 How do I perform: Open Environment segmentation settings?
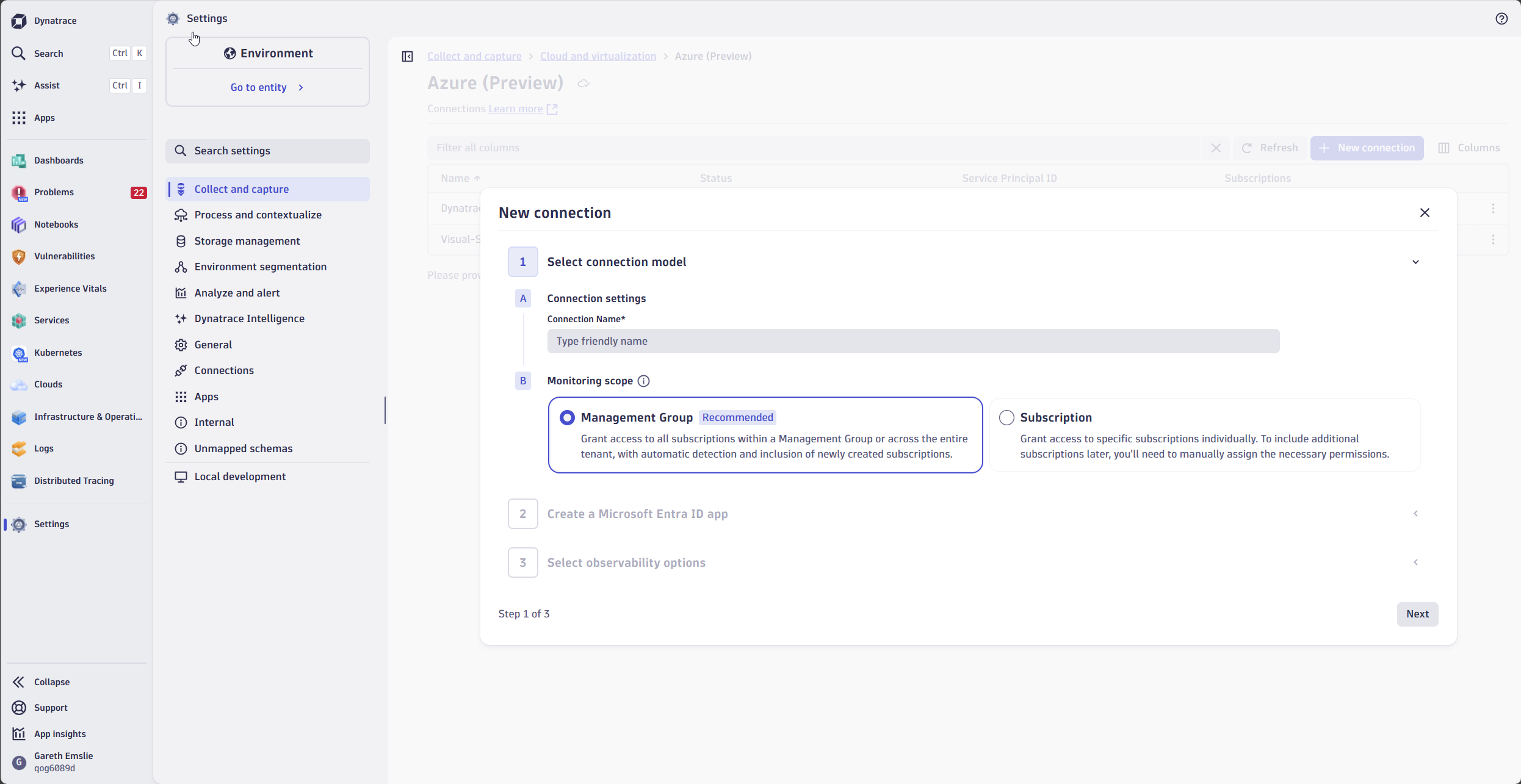pos(268,267)
